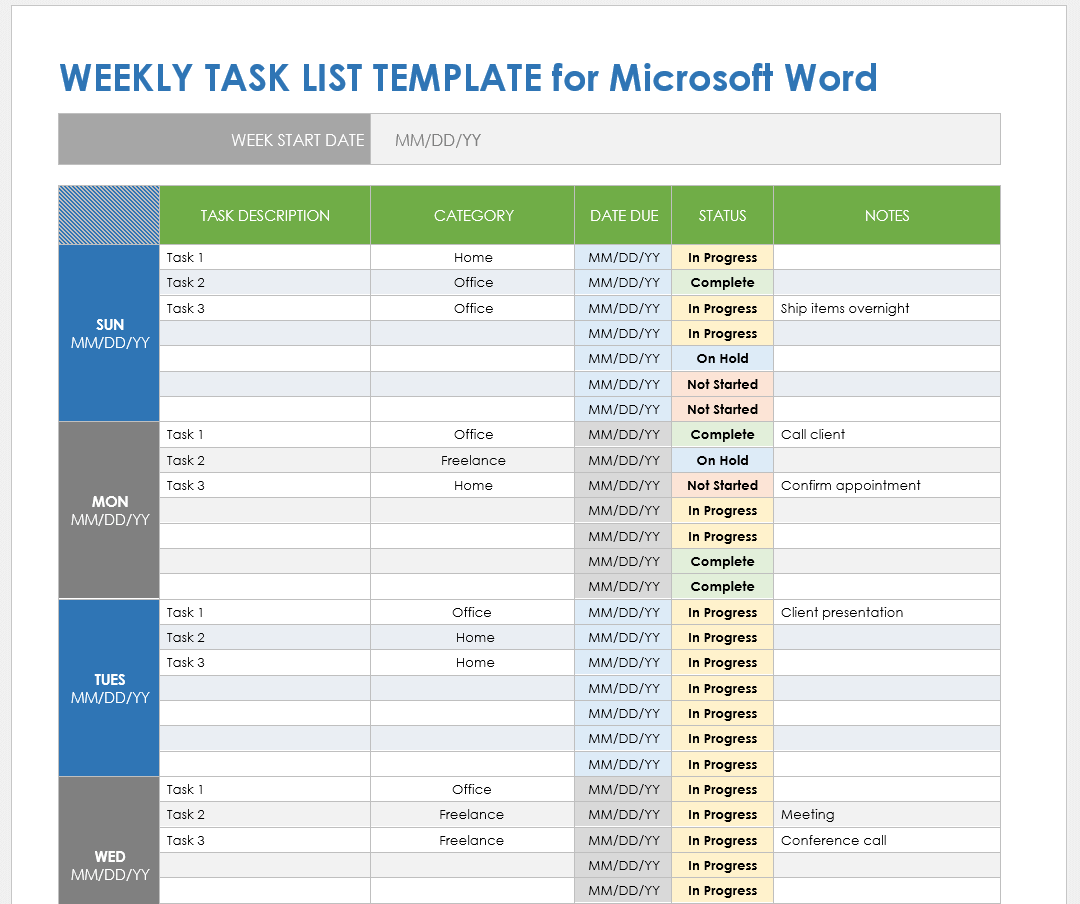
Task: Select the STATUS column header
Action: point(722,214)
